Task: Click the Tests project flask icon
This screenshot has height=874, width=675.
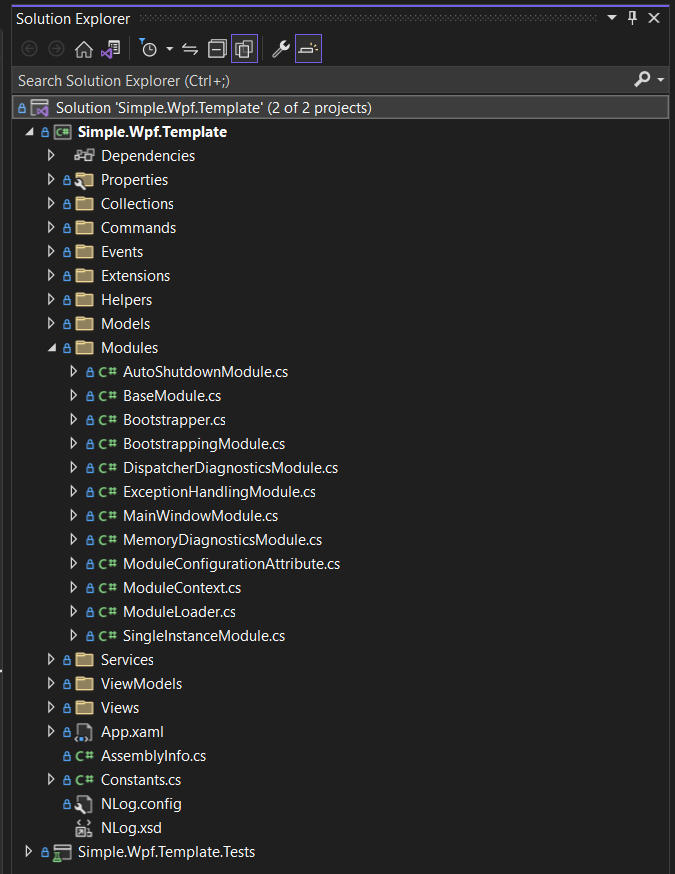Action: point(62,853)
